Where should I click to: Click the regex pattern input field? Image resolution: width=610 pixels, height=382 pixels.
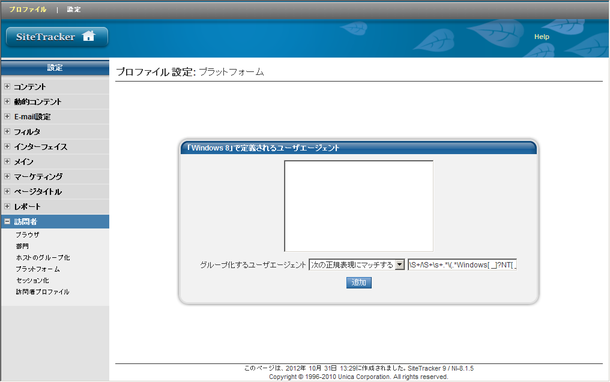(462, 265)
